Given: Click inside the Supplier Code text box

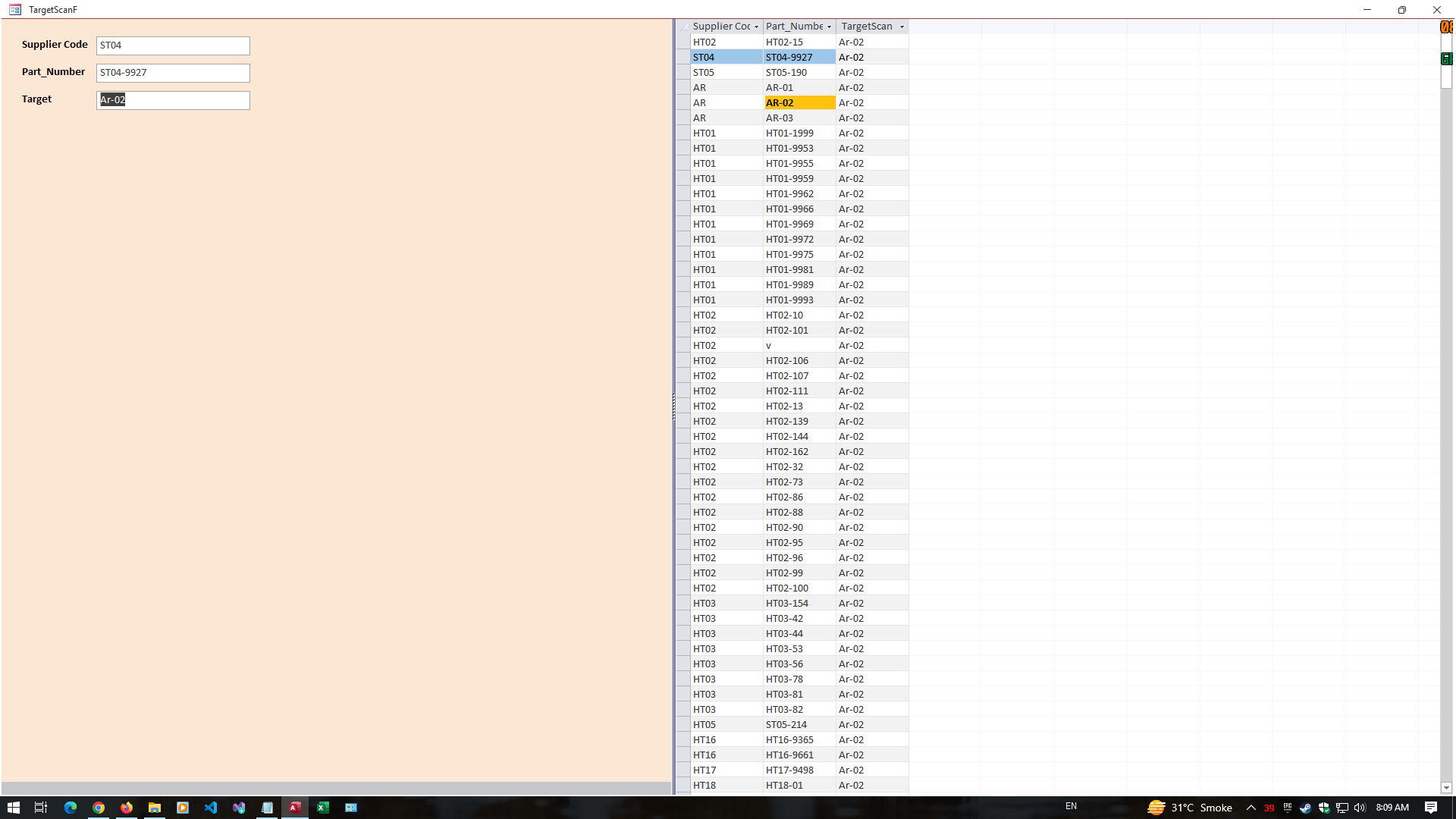Looking at the screenshot, I should coord(172,45).
